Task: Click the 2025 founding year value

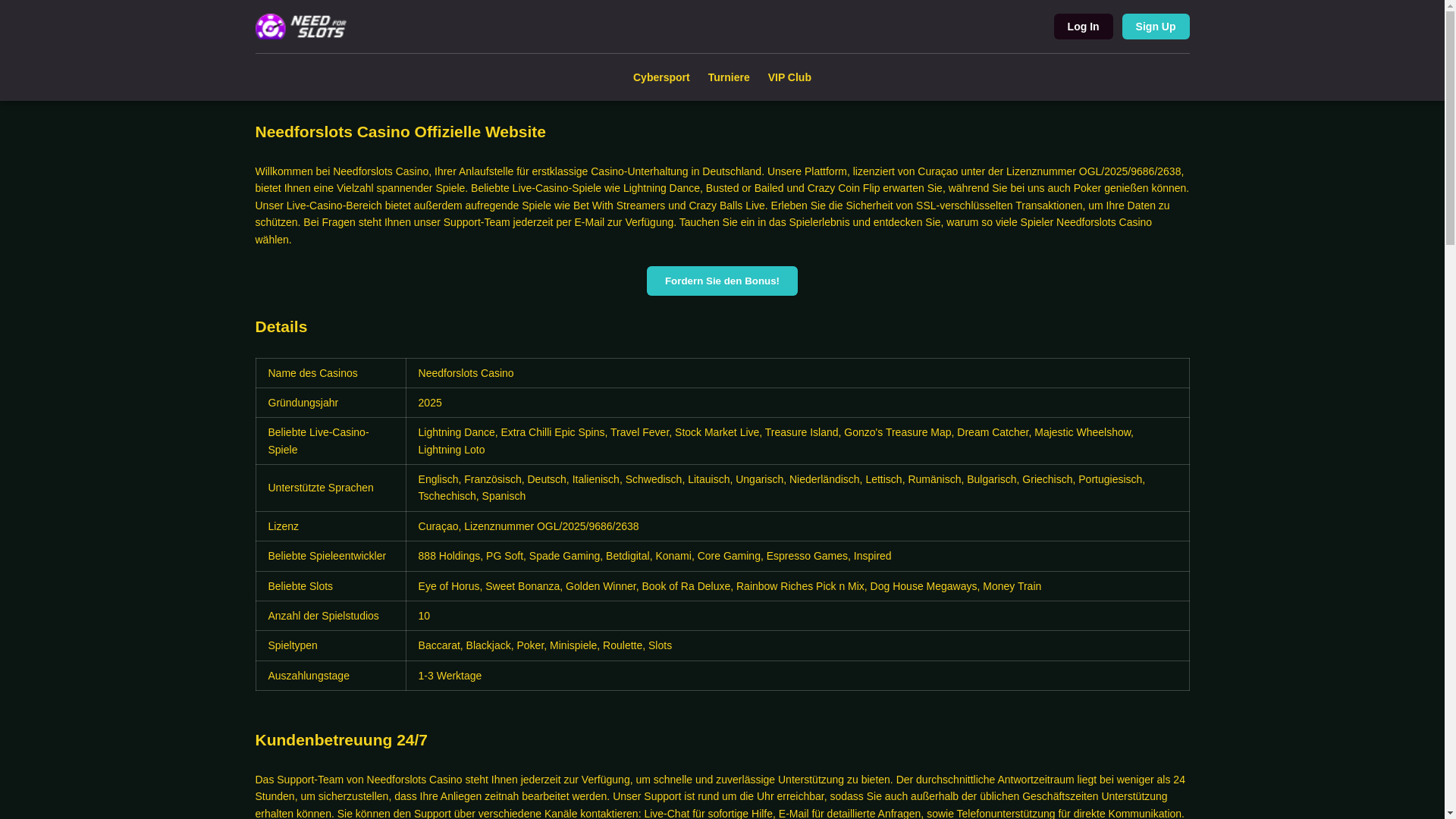Action: [797, 403]
